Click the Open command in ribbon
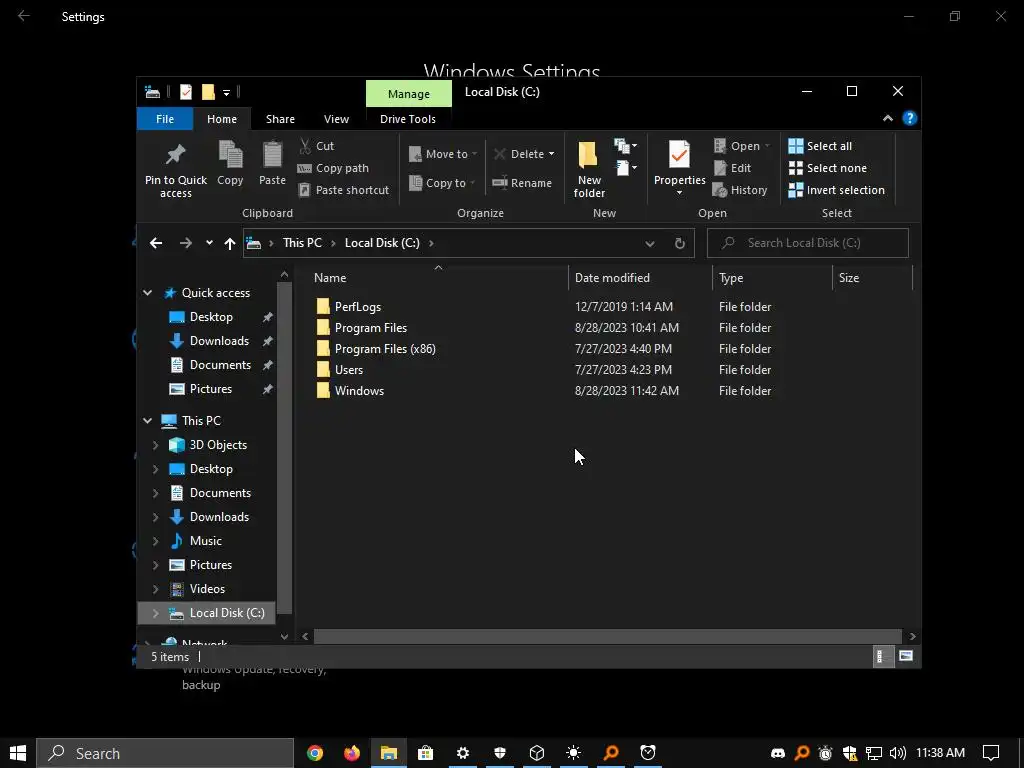 [741, 146]
